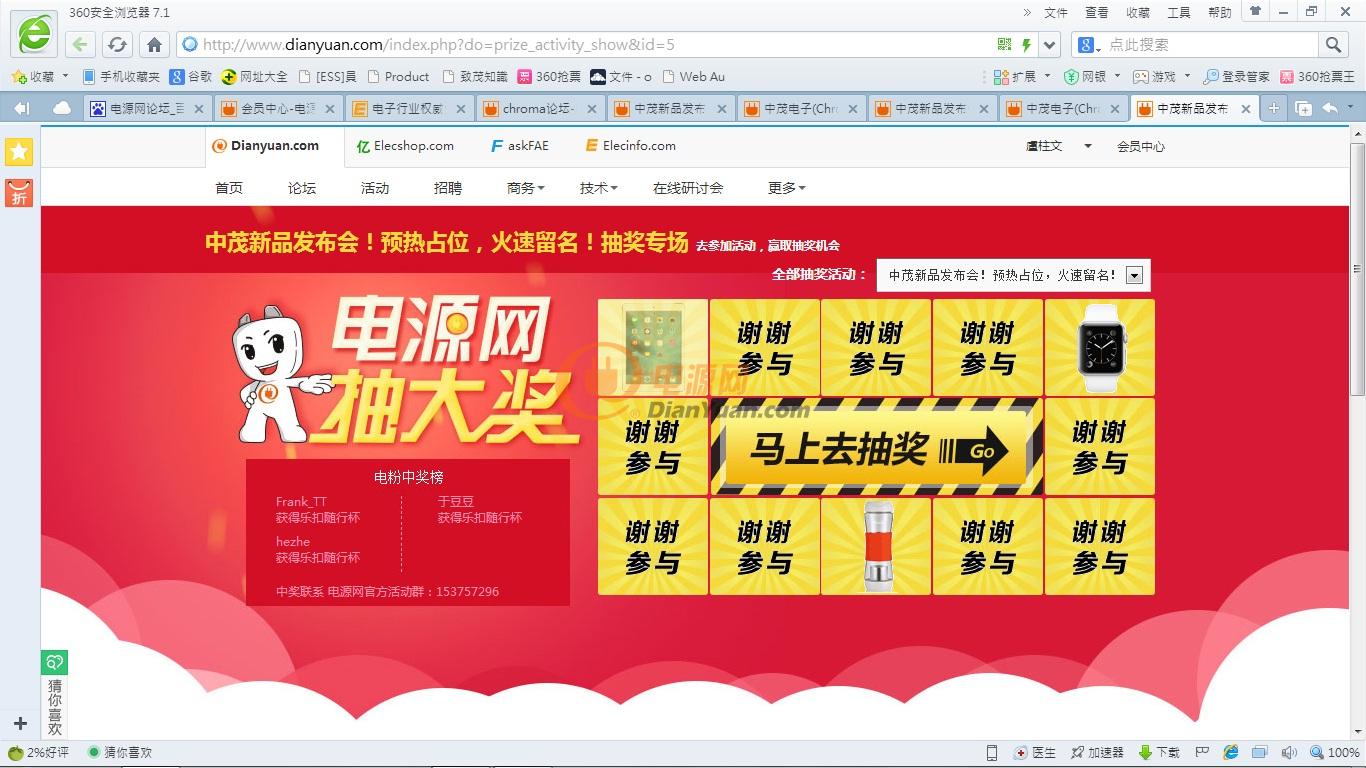Open the 360抢票 bookmark
This screenshot has height=768, width=1366.
point(549,76)
